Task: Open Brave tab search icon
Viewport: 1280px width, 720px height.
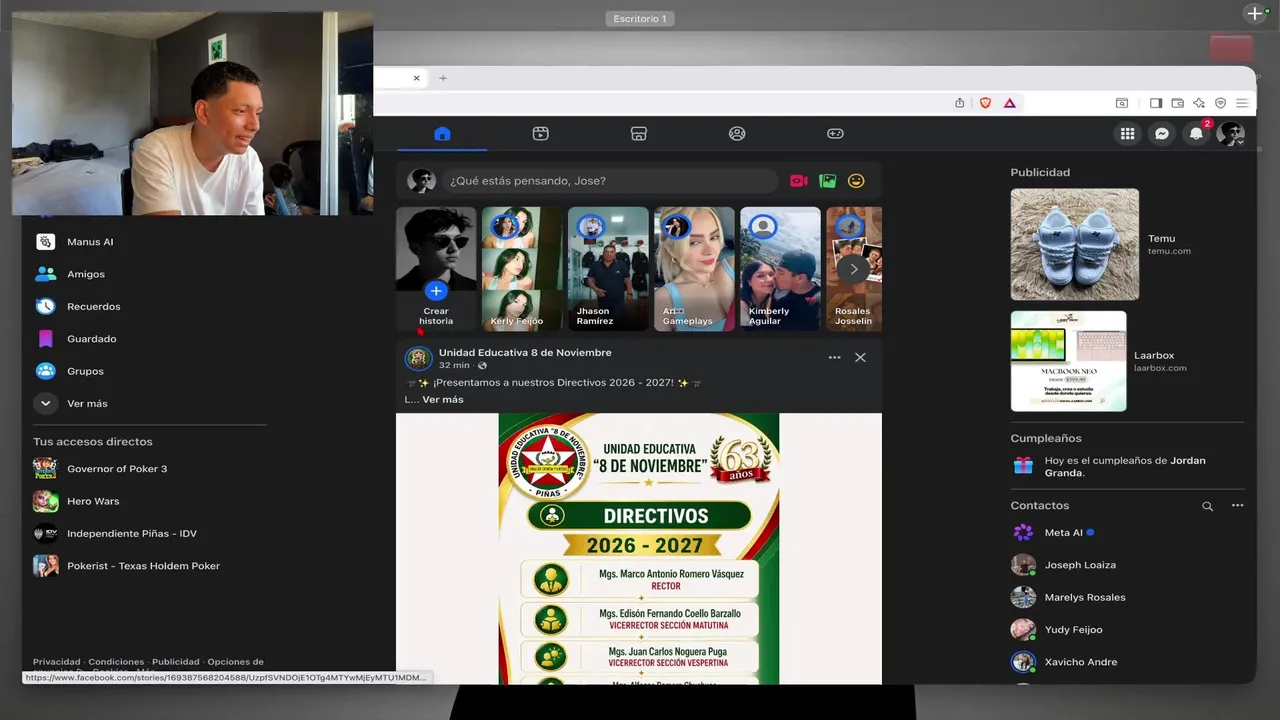Action: tap(1122, 102)
